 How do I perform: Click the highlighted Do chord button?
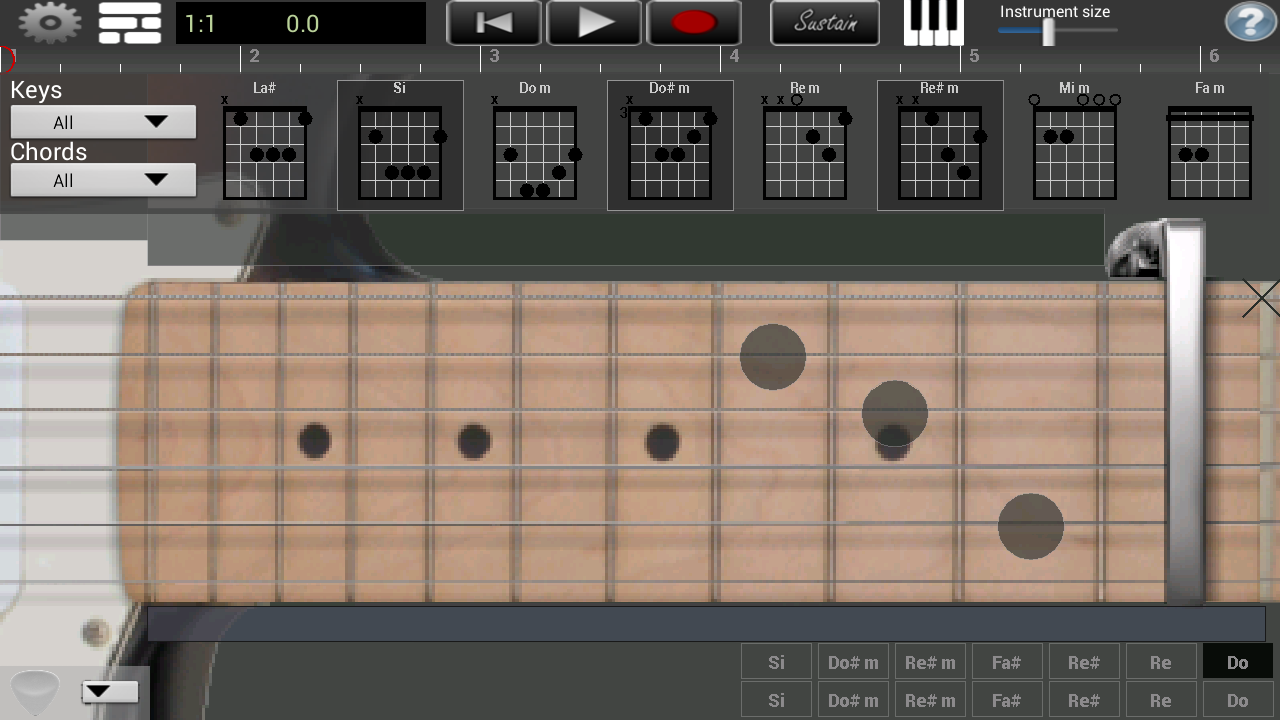click(x=1237, y=662)
